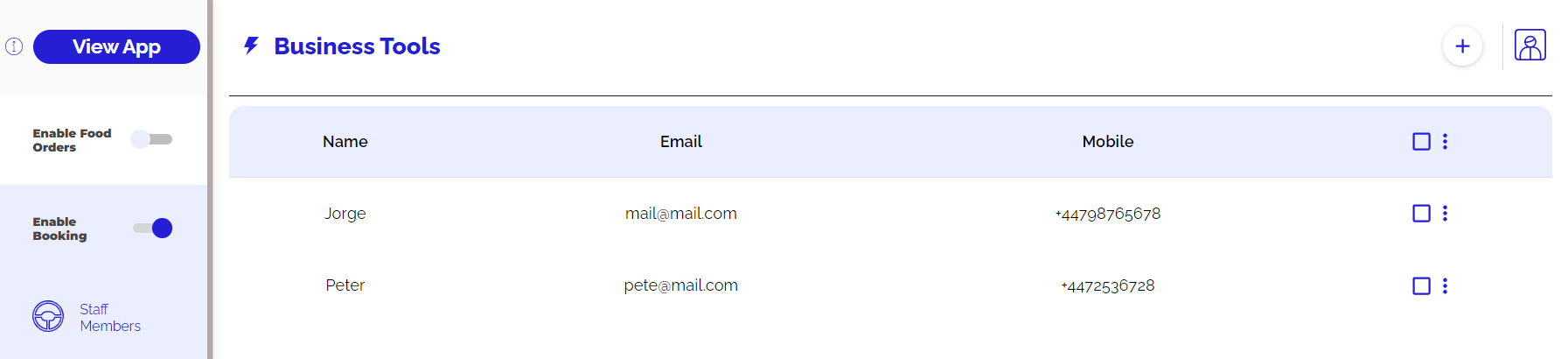Tick the checkbox for Jorge's row

pyautogui.click(x=1421, y=213)
